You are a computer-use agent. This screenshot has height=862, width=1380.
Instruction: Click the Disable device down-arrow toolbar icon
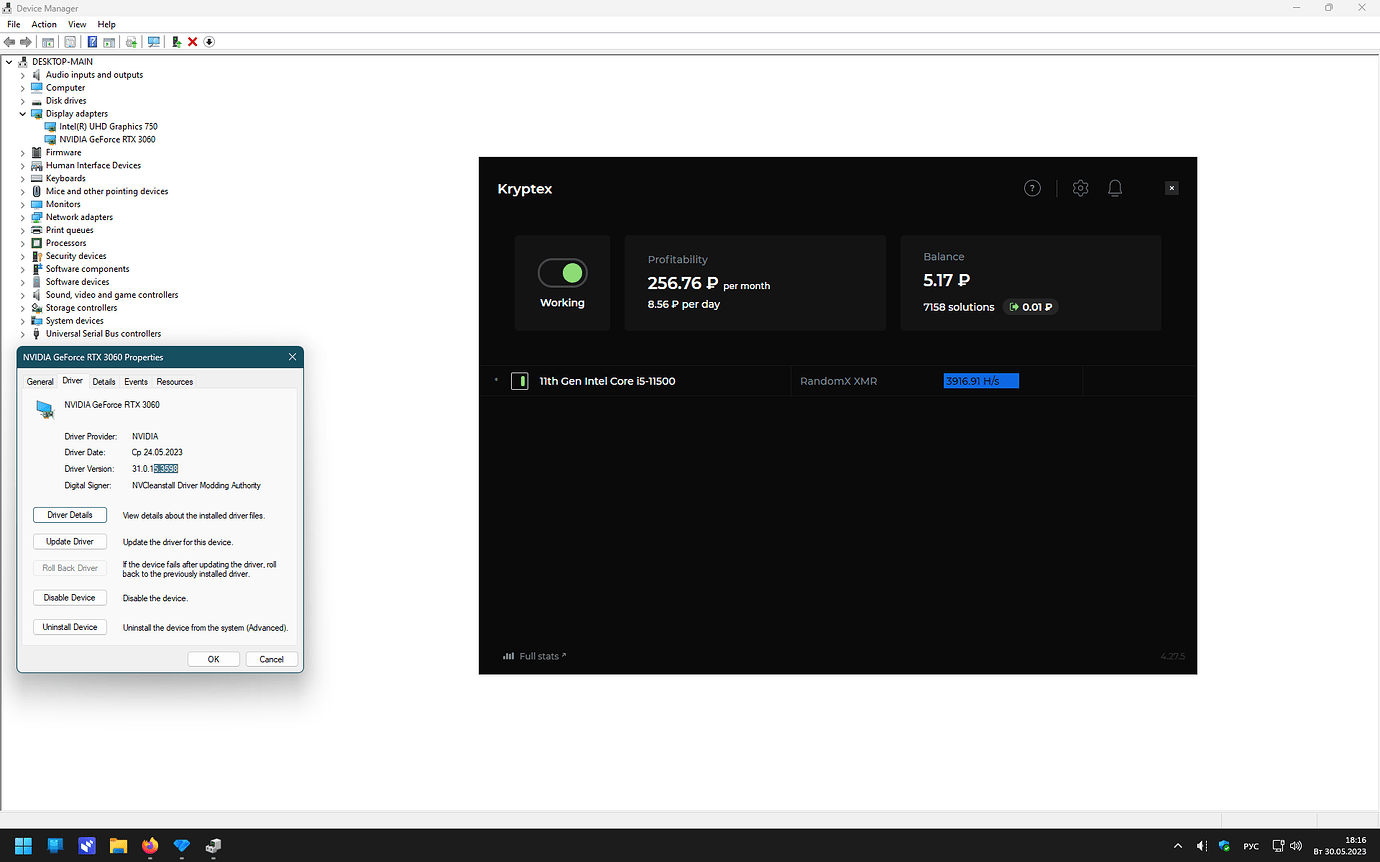click(x=209, y=42)
